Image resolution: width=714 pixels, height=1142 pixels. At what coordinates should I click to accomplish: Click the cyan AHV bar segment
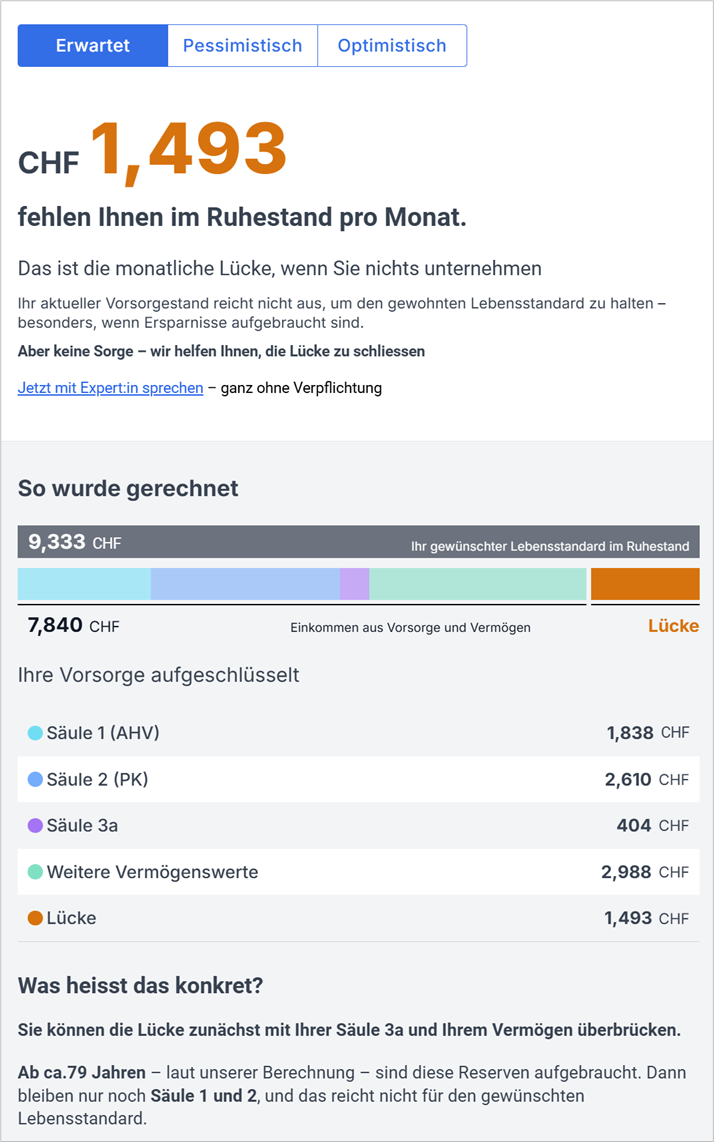pyautogui.click(x=84, y=584)
